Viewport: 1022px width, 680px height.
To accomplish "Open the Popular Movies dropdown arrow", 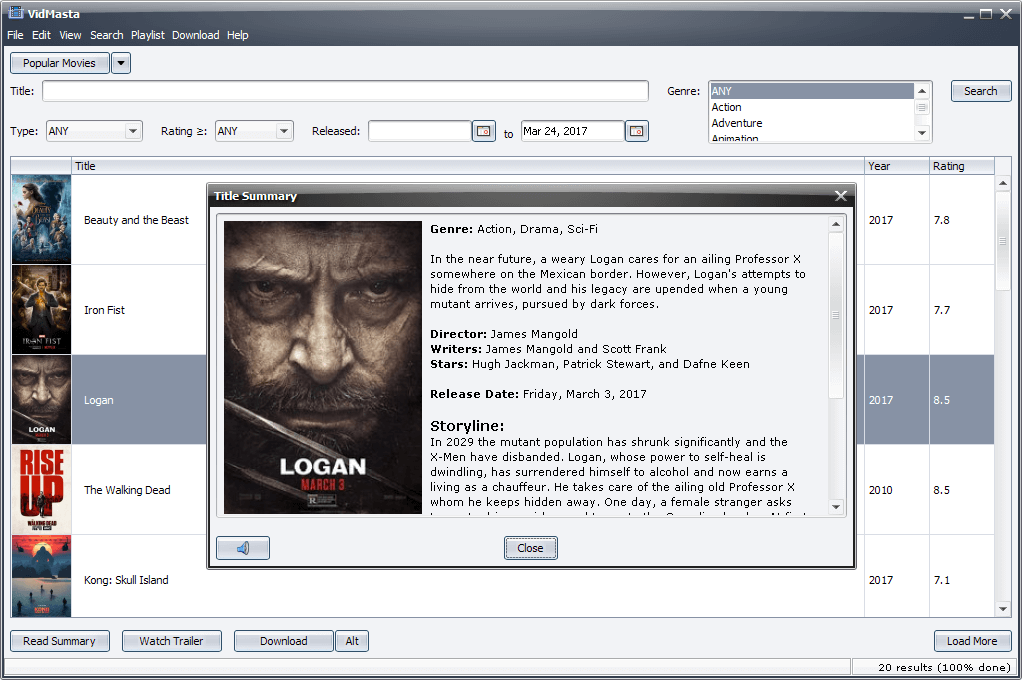I will [120, 62].
